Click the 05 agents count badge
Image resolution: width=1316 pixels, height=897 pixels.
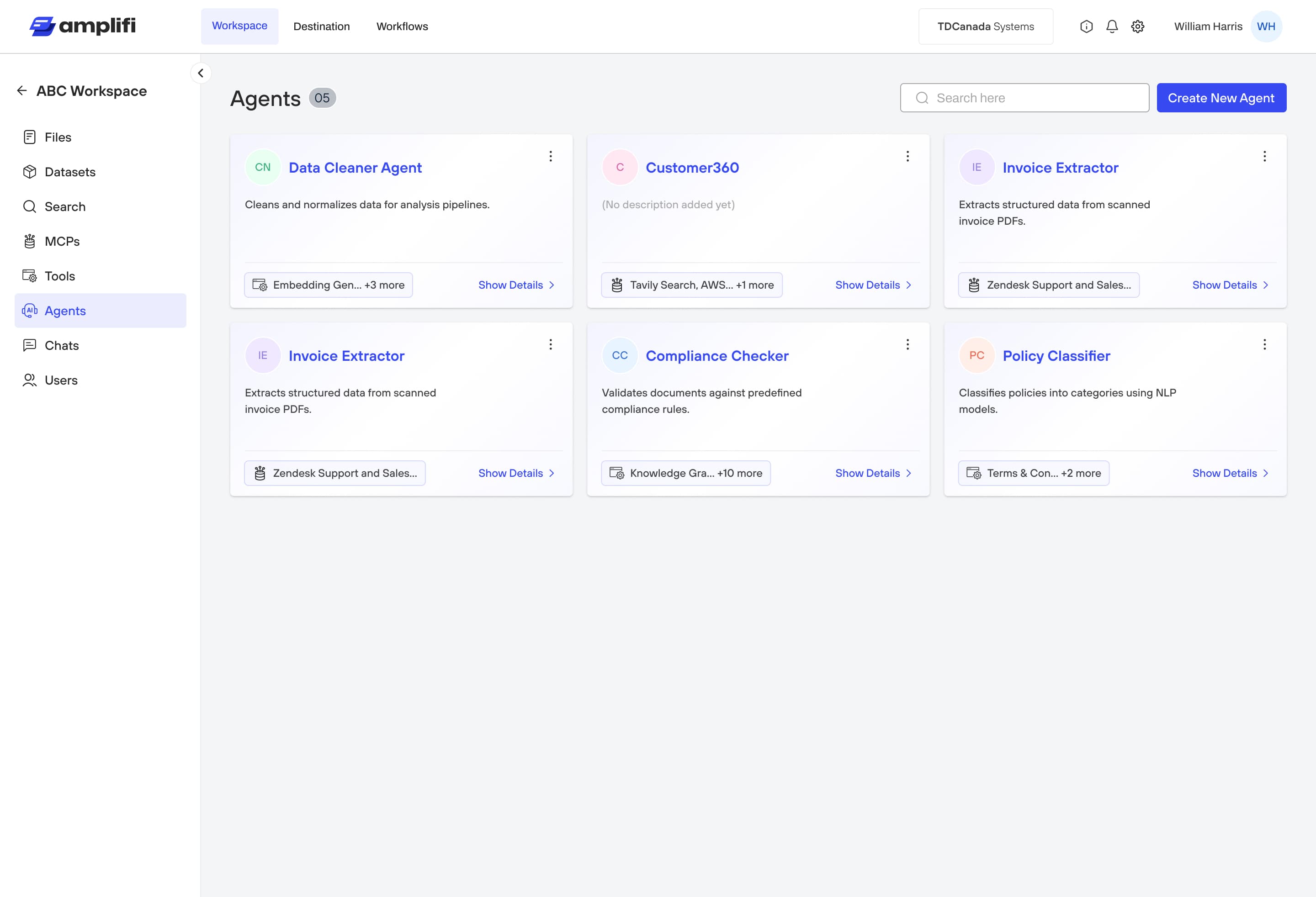322,98
